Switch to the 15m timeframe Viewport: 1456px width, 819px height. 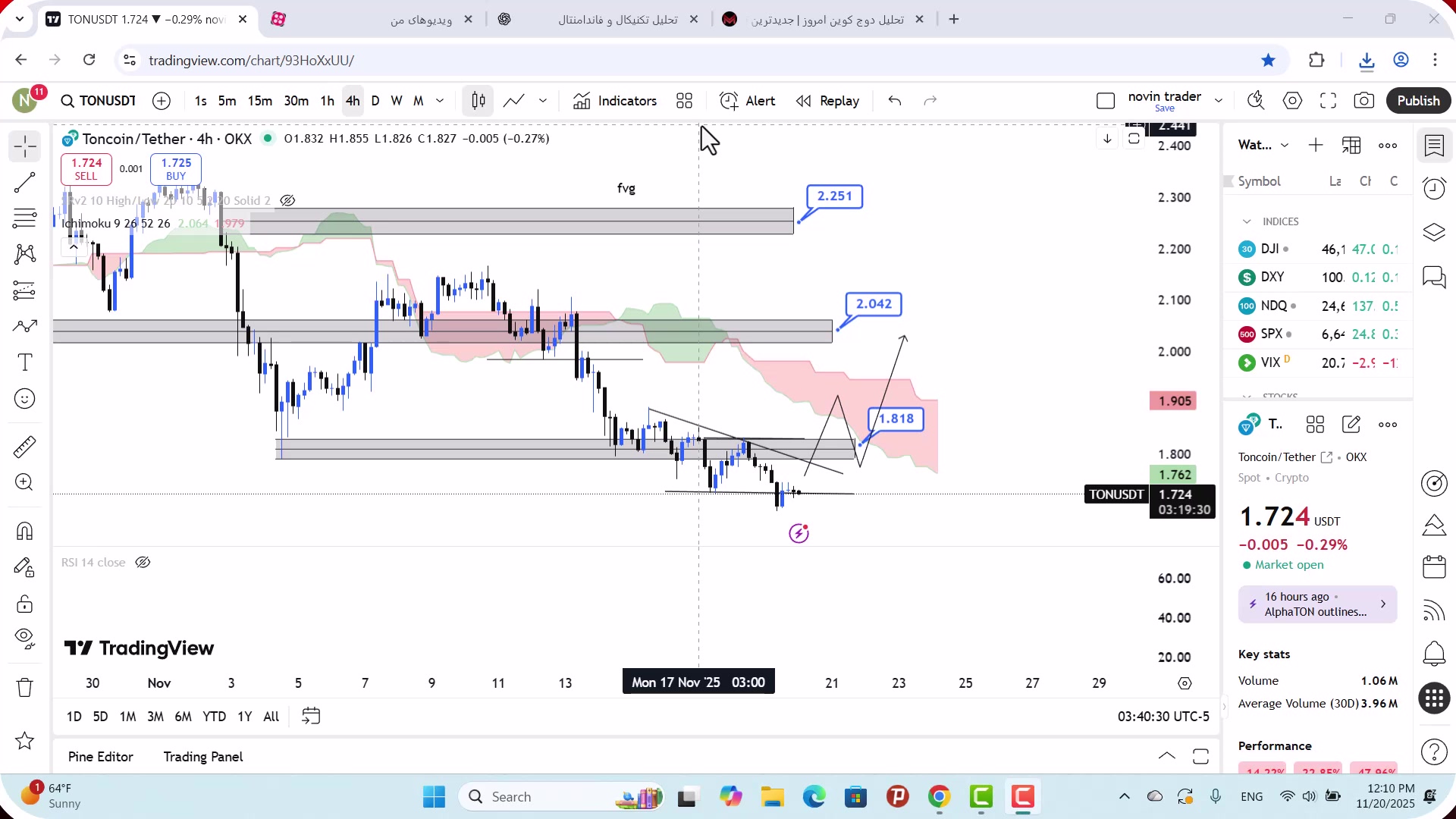[260, 101]
